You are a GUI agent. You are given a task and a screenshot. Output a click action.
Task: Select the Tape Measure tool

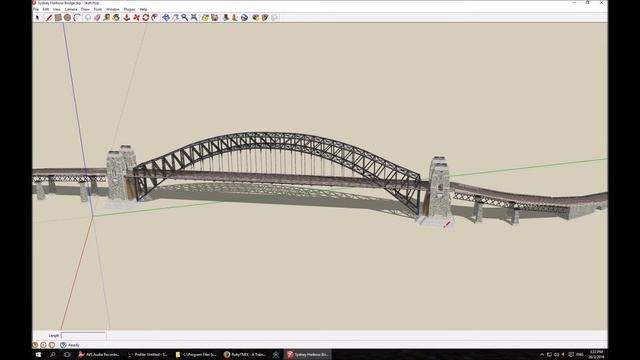[107, 18]
